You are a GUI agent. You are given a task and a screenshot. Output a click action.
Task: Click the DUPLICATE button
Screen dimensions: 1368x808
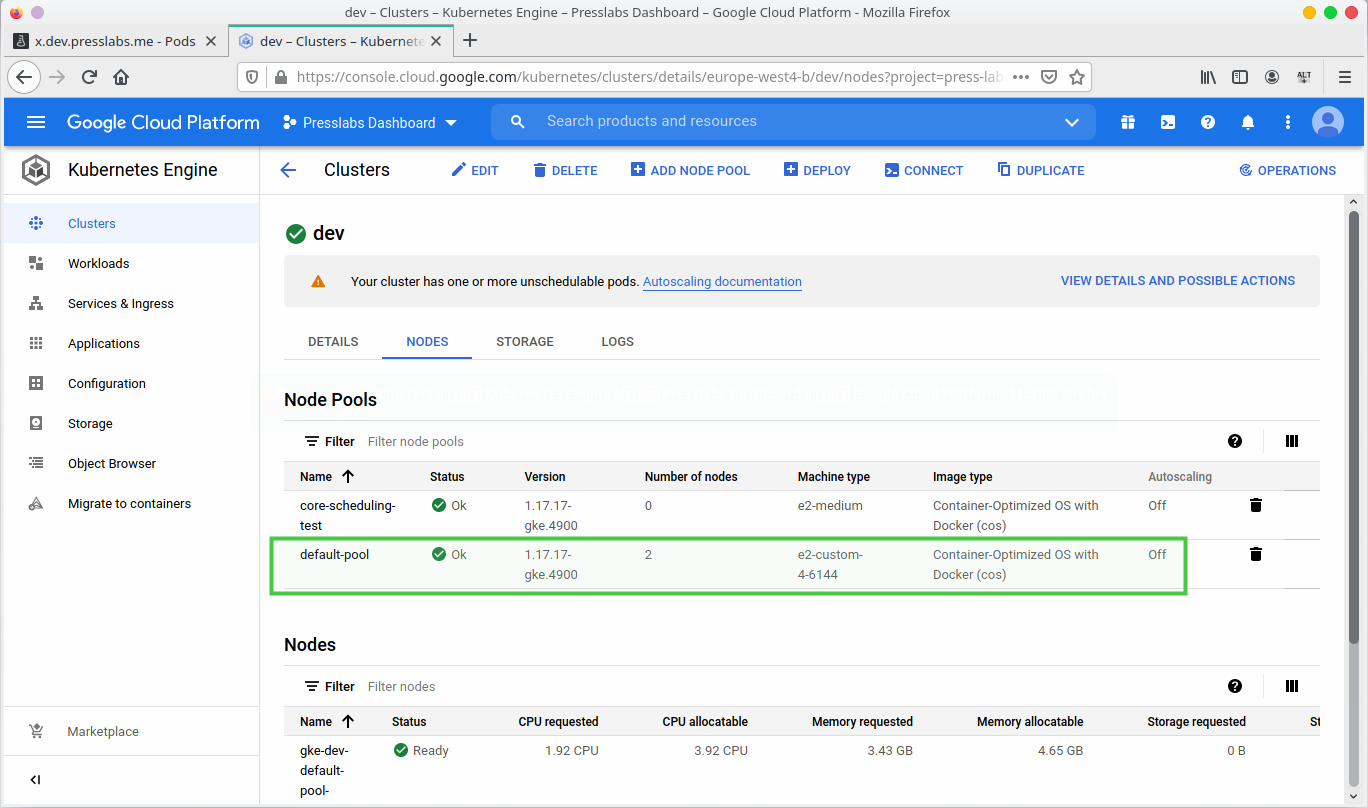(1041, 170)
